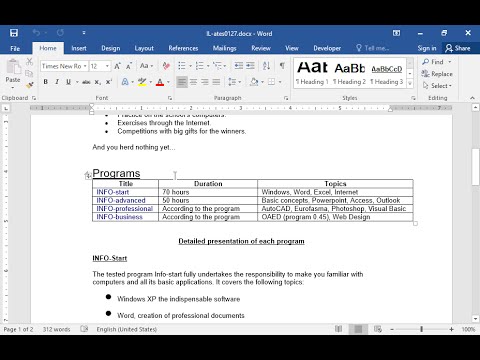The image size is (480, 360).
Task: Click the Shading paint bucket icon
Action: point(254,82)
